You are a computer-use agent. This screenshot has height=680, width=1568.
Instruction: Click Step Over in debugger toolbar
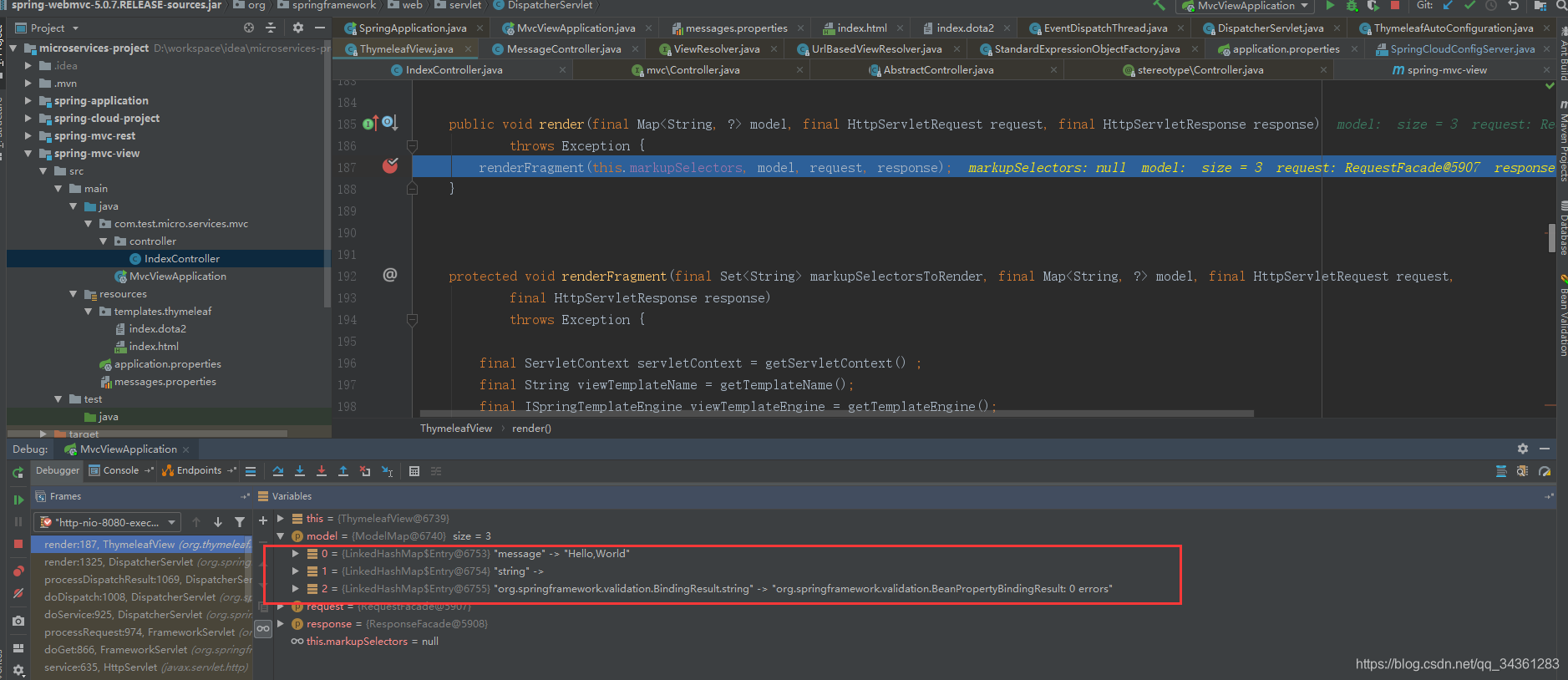click(278, 471)
